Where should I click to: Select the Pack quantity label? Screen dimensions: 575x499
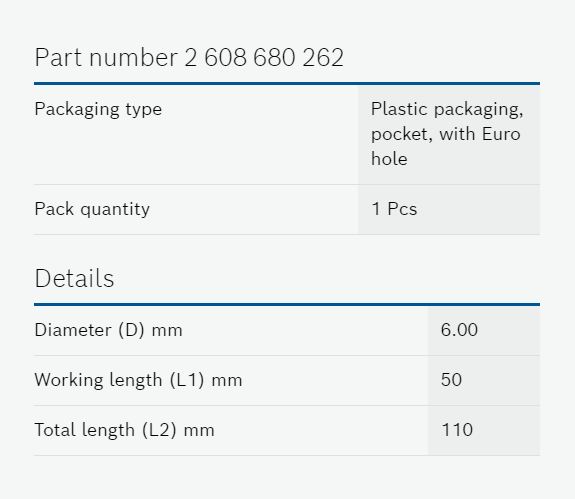click(x=92, y=209)
